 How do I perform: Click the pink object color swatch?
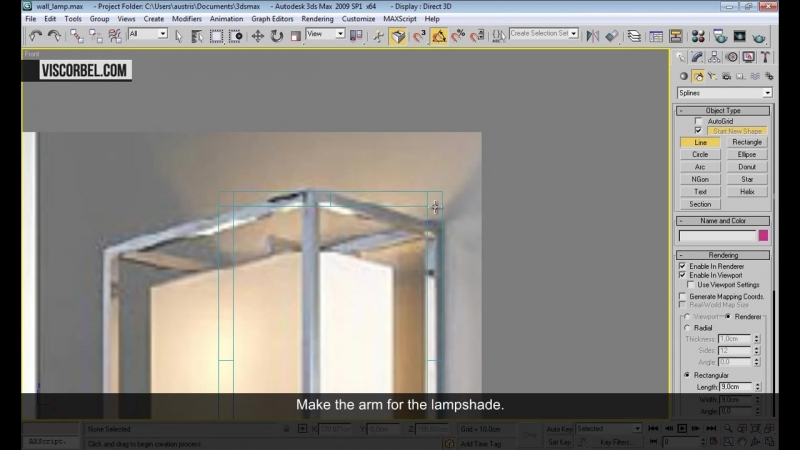click(763, 236)
